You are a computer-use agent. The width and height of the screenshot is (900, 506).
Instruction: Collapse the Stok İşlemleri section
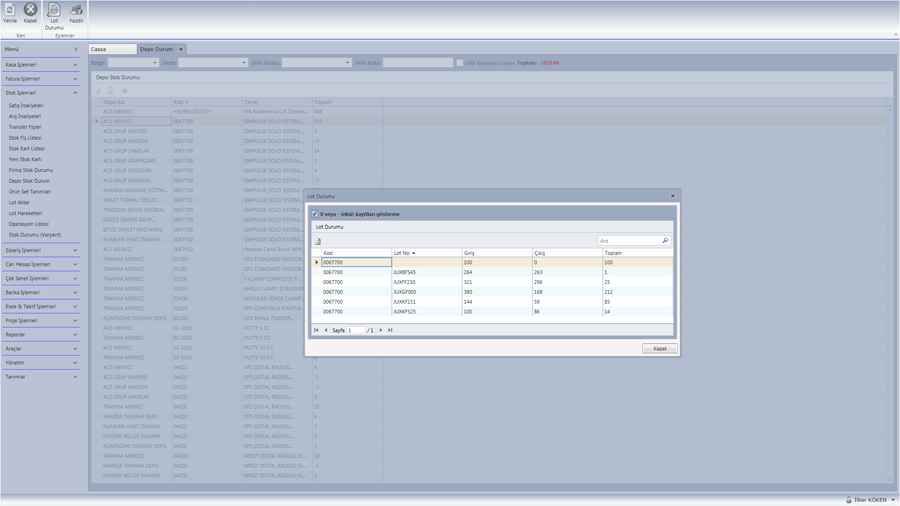pos(41,93)
